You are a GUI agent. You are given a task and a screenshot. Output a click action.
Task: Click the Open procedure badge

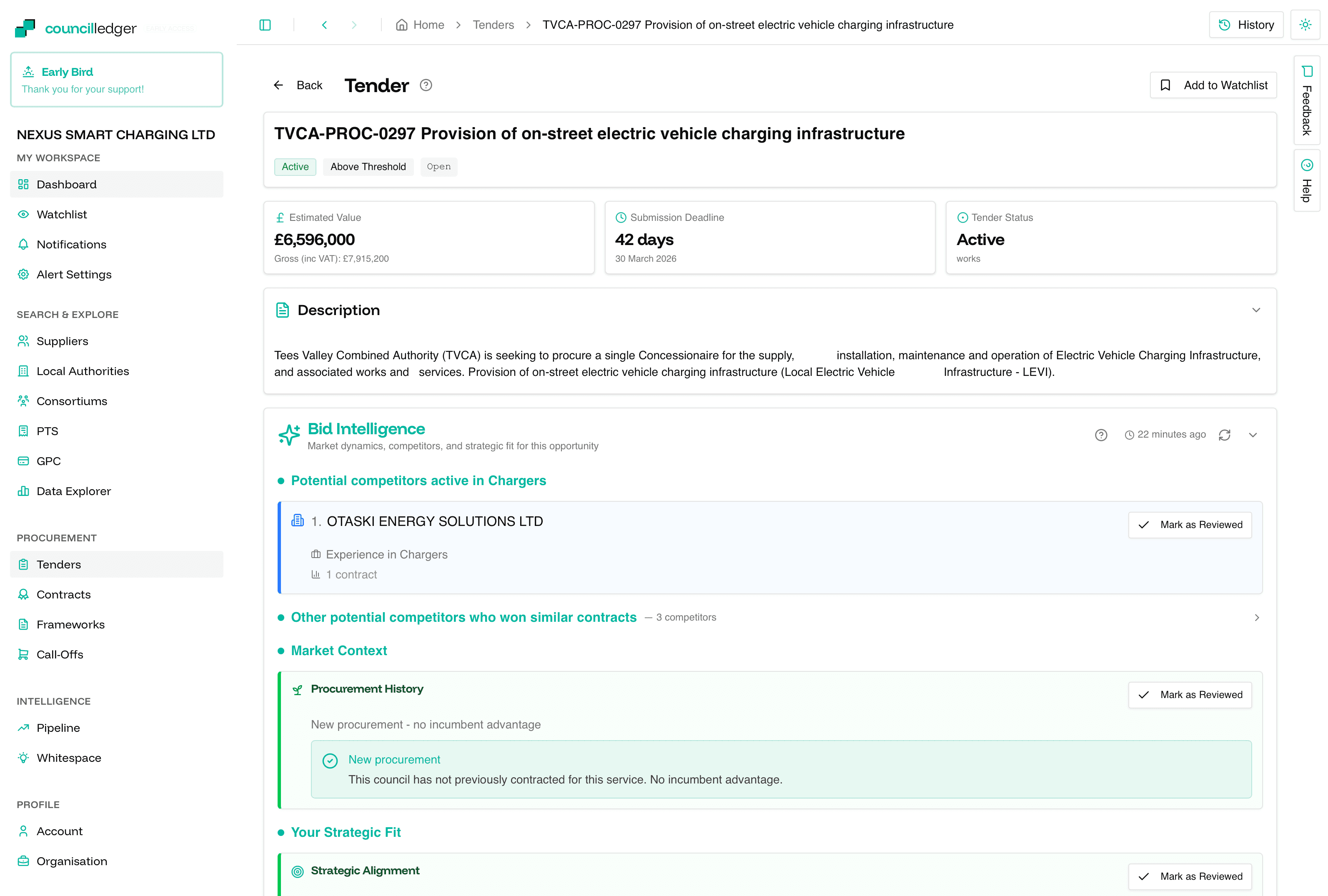pos(439,167)
